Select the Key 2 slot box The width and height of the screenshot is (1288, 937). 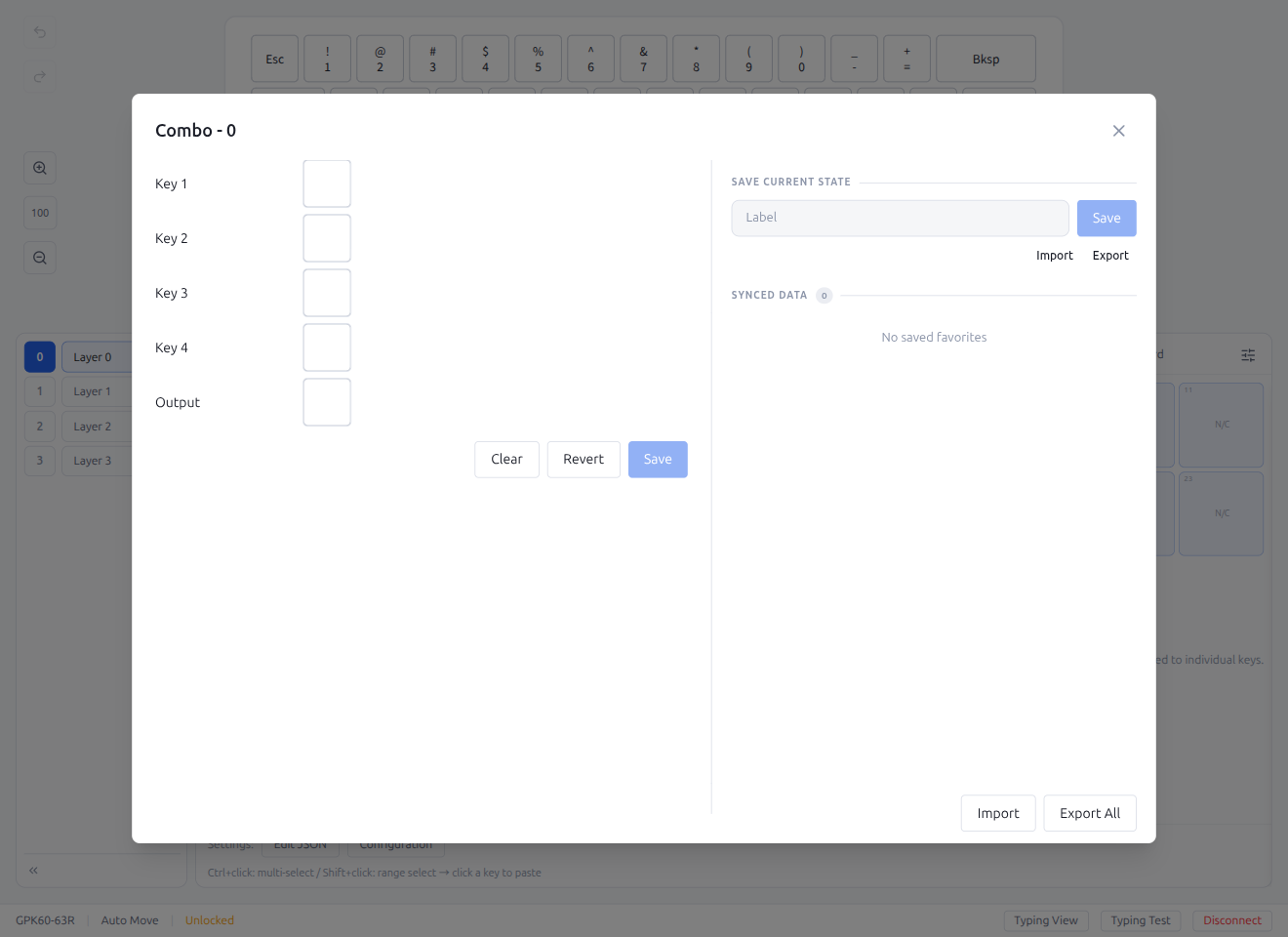(327, 238)
